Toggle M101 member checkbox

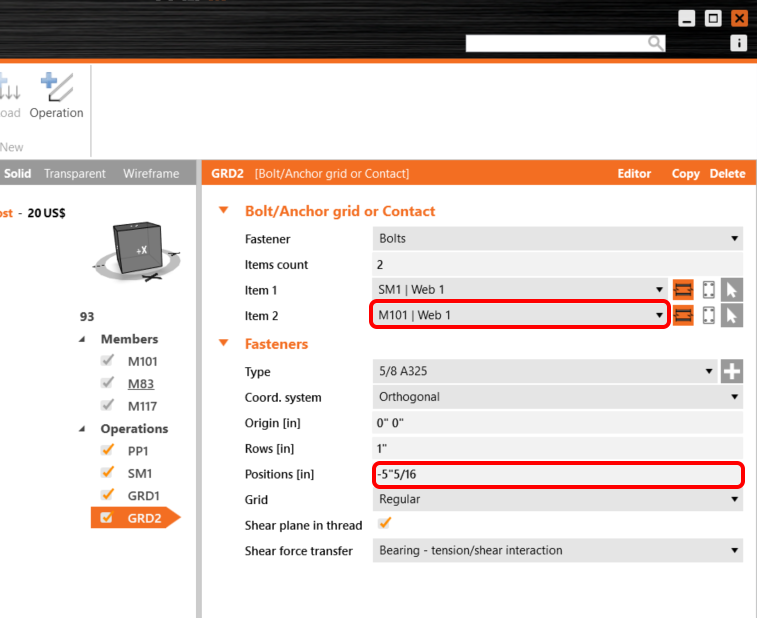coord(108,360)
